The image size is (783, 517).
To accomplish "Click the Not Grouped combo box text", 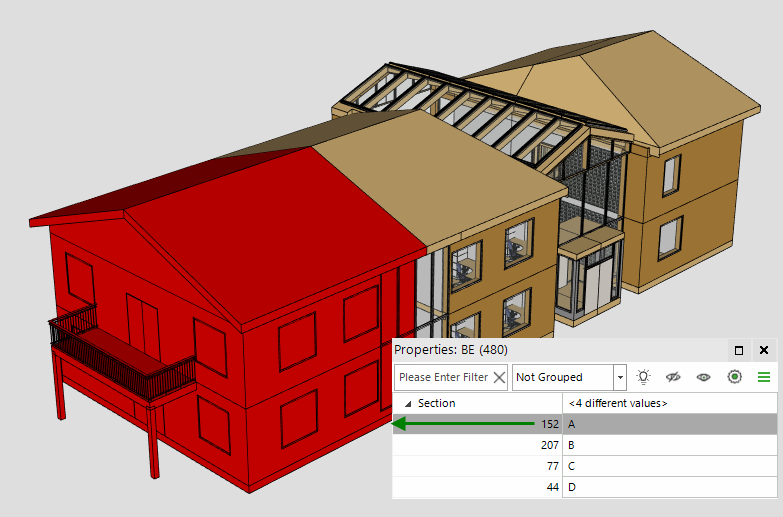I will pos(549,377).
